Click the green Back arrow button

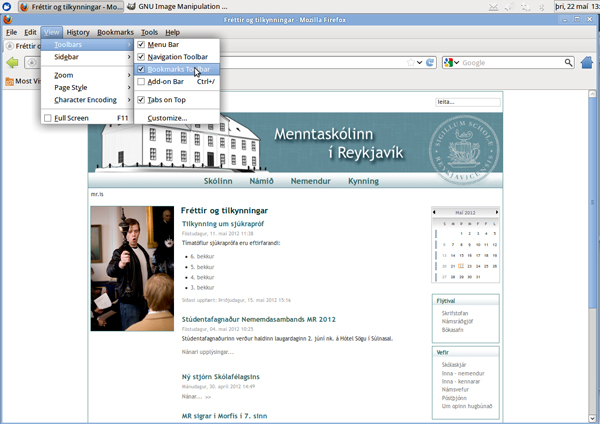pyautogui.click(x=13, y=62)
